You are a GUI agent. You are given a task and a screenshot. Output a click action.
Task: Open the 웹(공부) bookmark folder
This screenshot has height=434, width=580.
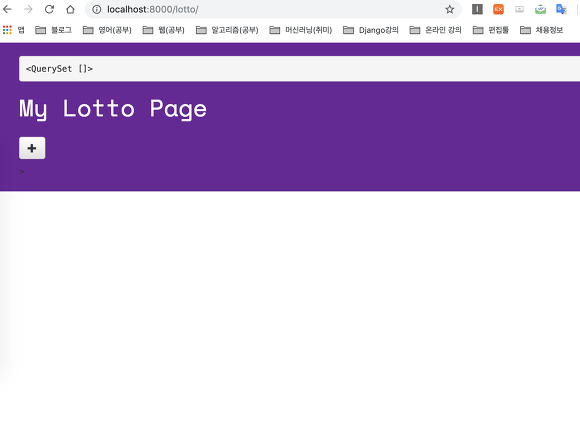pos(163,30)
